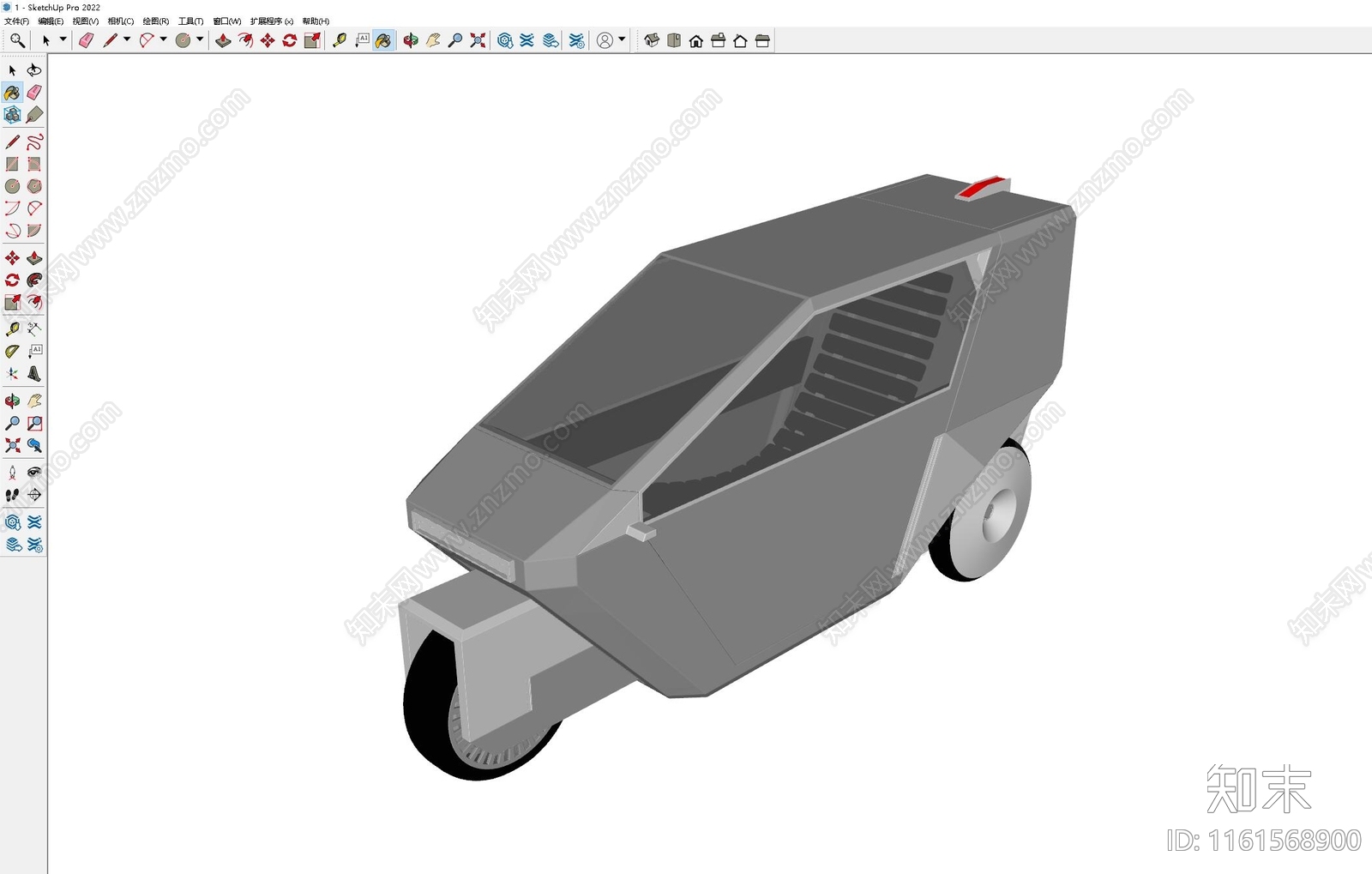Switch to Front view house icon
The height and width of the screenshot is (874, 1372).
[696, 40]
